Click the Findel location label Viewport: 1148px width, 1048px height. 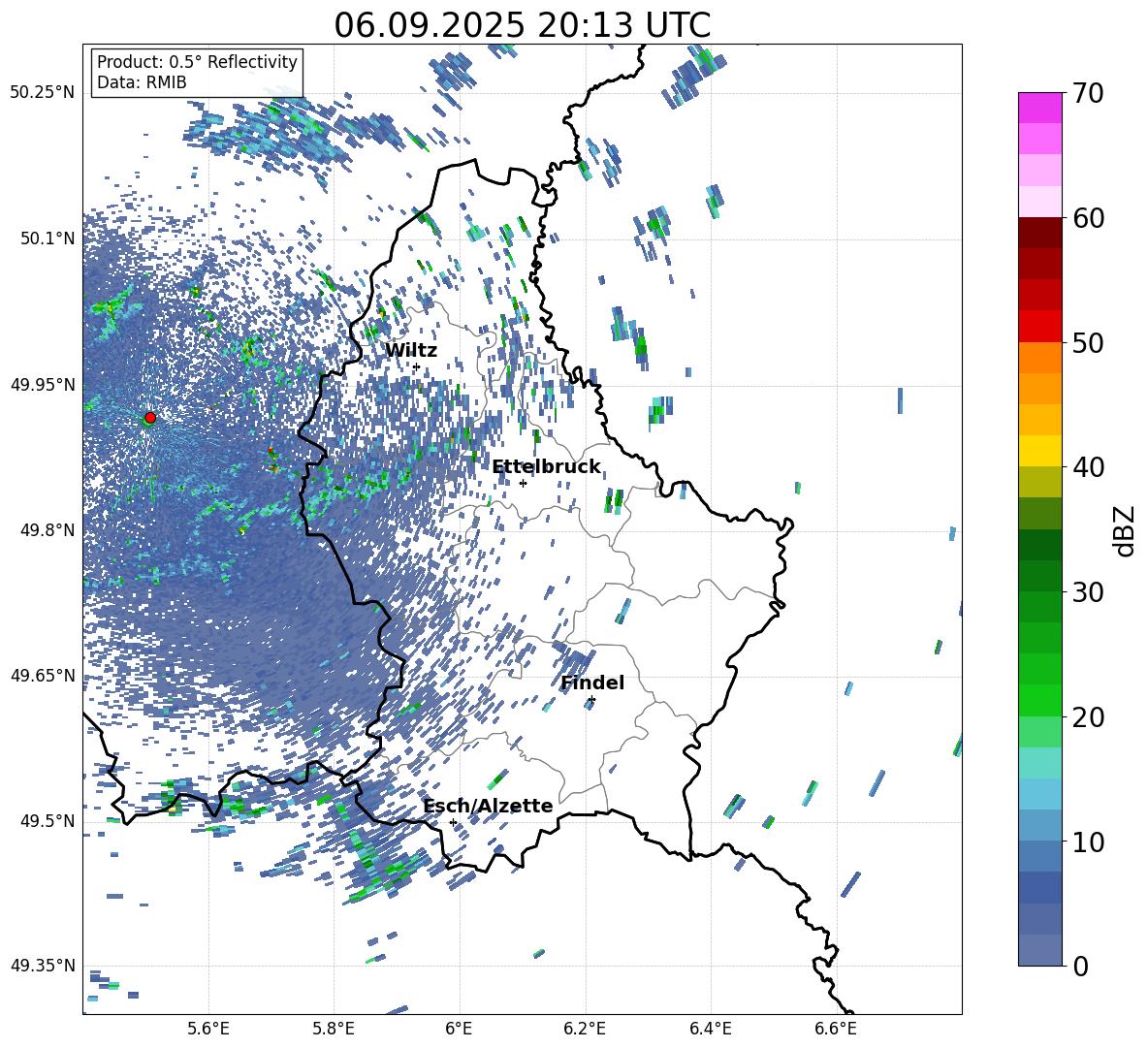point(592,683)
